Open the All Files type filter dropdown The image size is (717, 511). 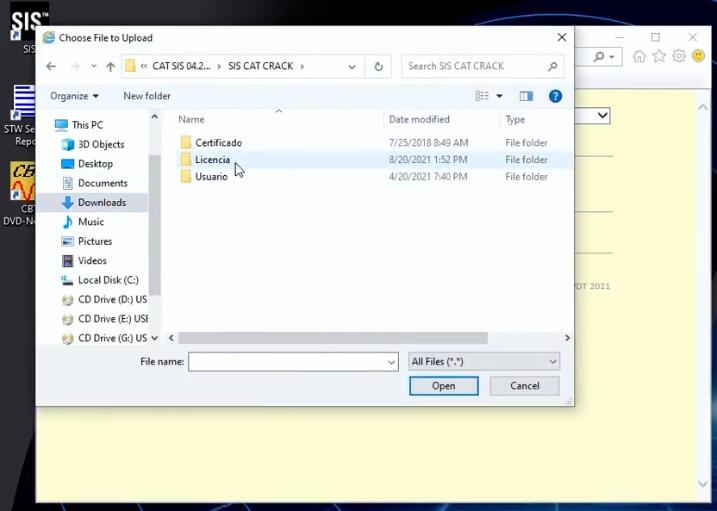tap(484, 362)
